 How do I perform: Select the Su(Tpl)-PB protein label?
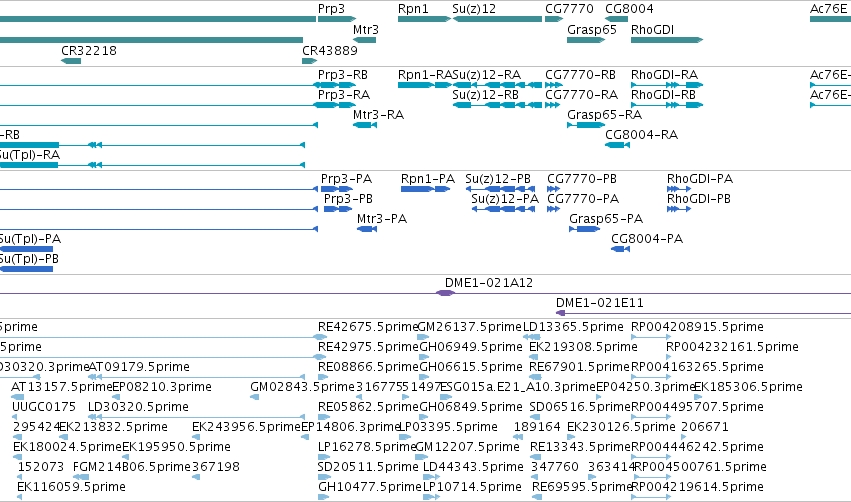(29, 259)
